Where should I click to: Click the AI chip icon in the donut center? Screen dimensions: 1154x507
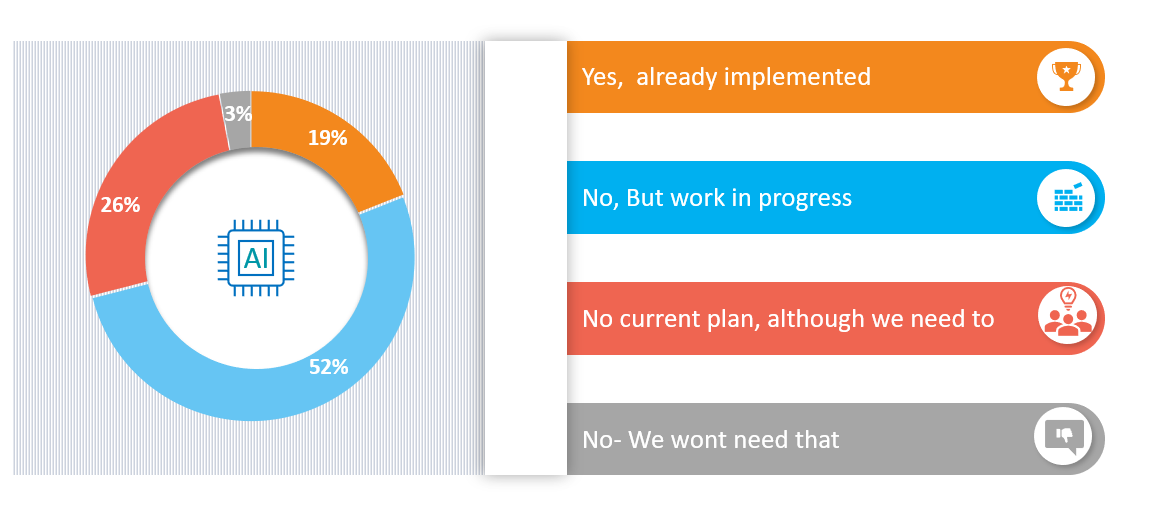(256, 258)
